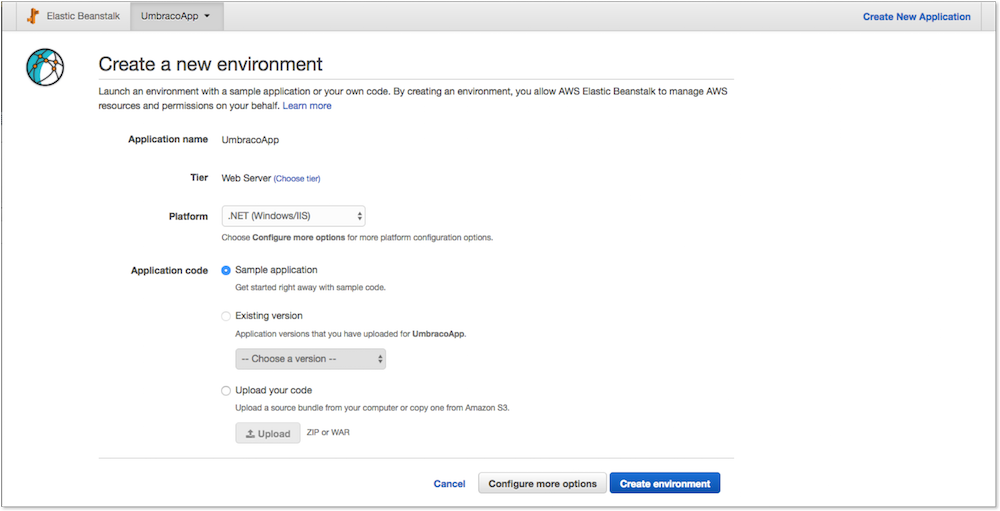Expand the UmbracoApp application menu
1000x511 pixels.
[177, 17]
